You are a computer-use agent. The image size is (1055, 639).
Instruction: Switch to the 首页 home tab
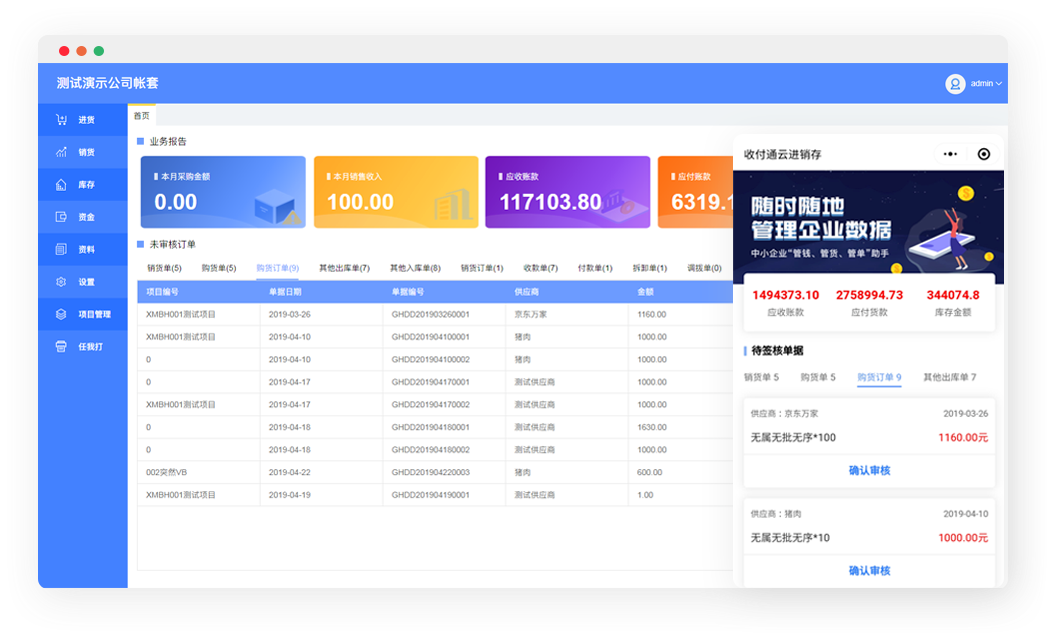pos(142,116)
